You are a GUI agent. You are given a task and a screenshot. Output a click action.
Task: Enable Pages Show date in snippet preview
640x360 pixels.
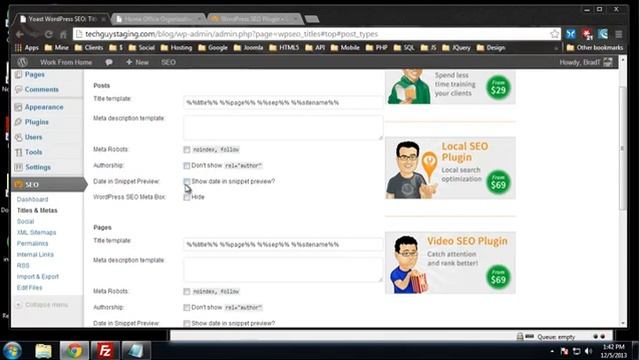[187, 323]
